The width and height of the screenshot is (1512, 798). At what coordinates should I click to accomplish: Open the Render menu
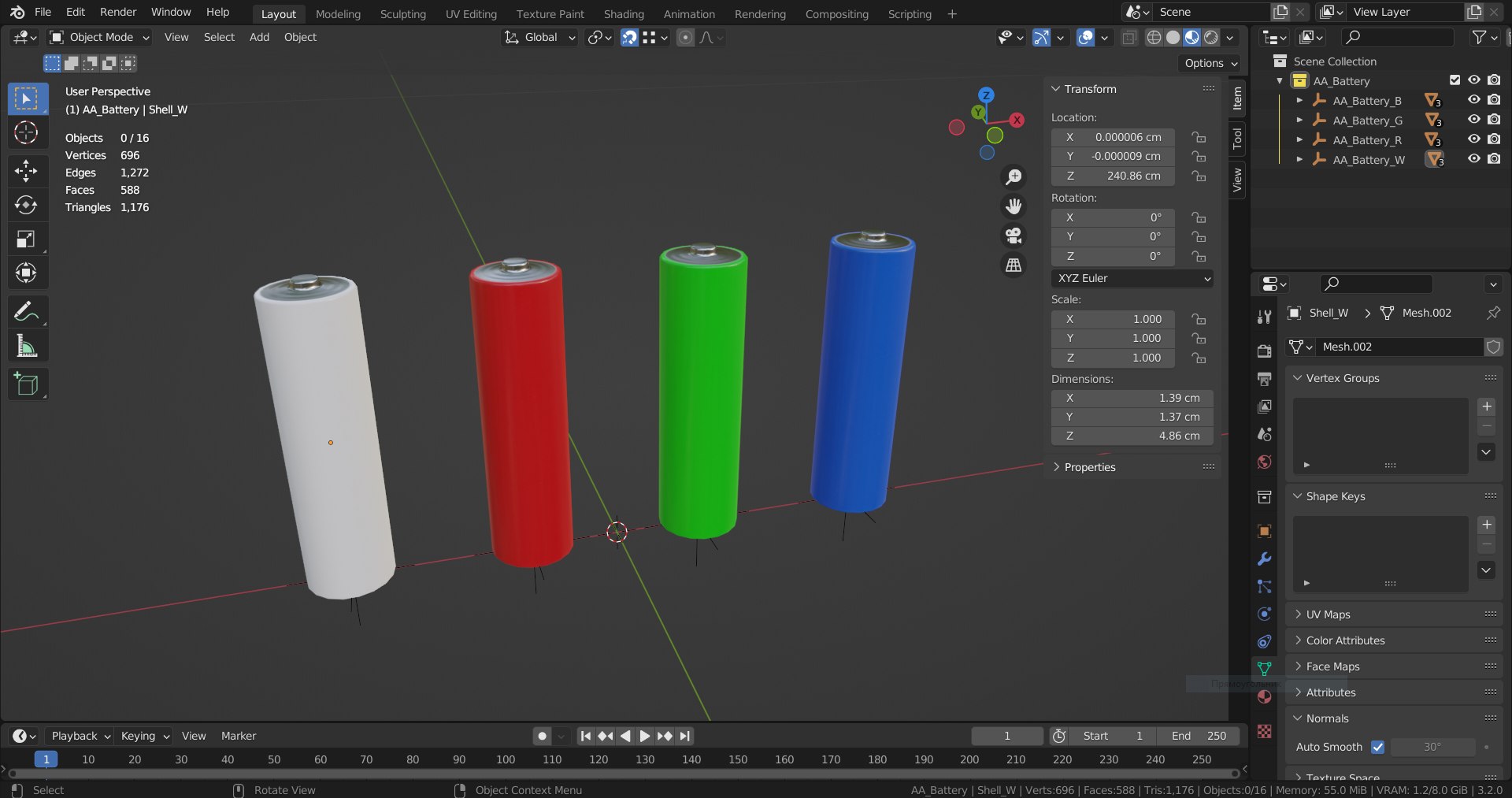pos(118,12)
